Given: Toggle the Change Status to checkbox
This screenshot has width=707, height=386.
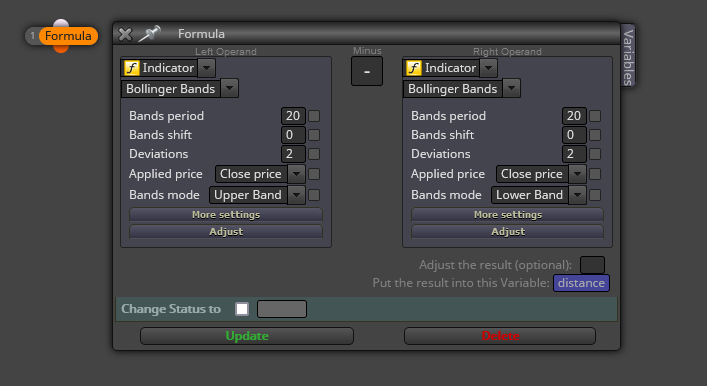Looking at the screenshot, I should tap(242, 309).
